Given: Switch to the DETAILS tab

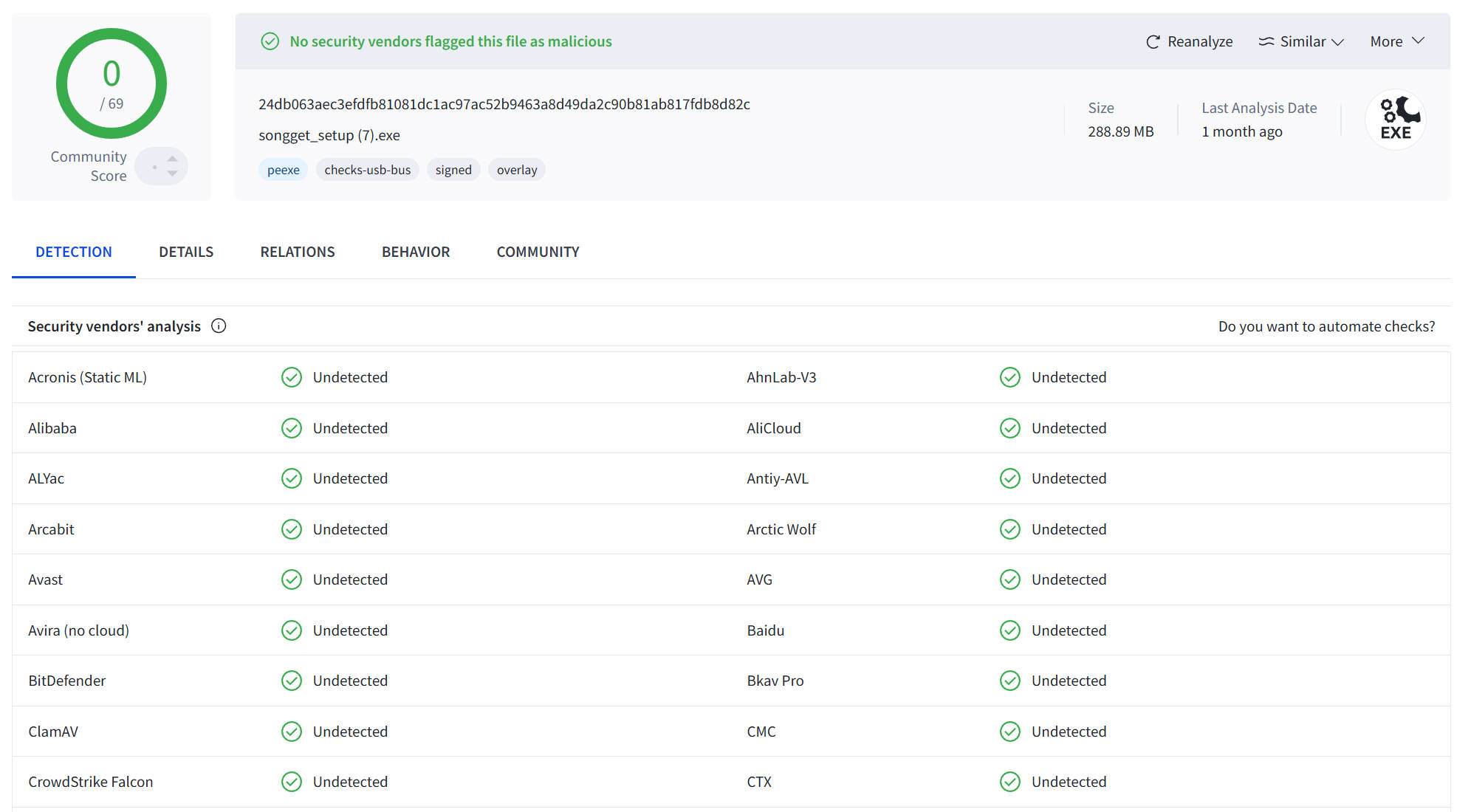Looking at the screenshot, I should [x=186, y=252].
